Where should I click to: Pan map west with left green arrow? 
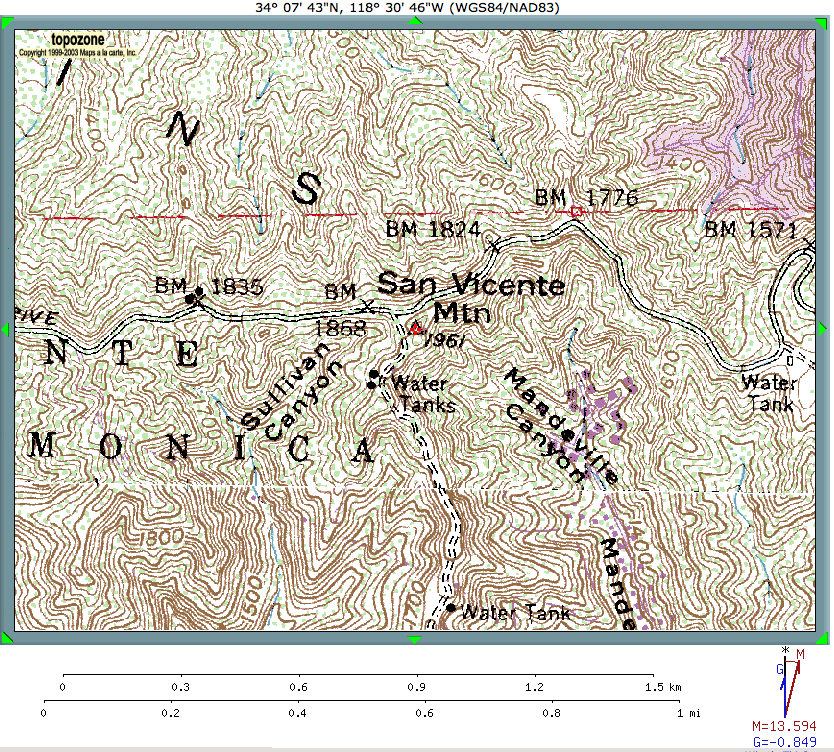(x=8, y=329)
